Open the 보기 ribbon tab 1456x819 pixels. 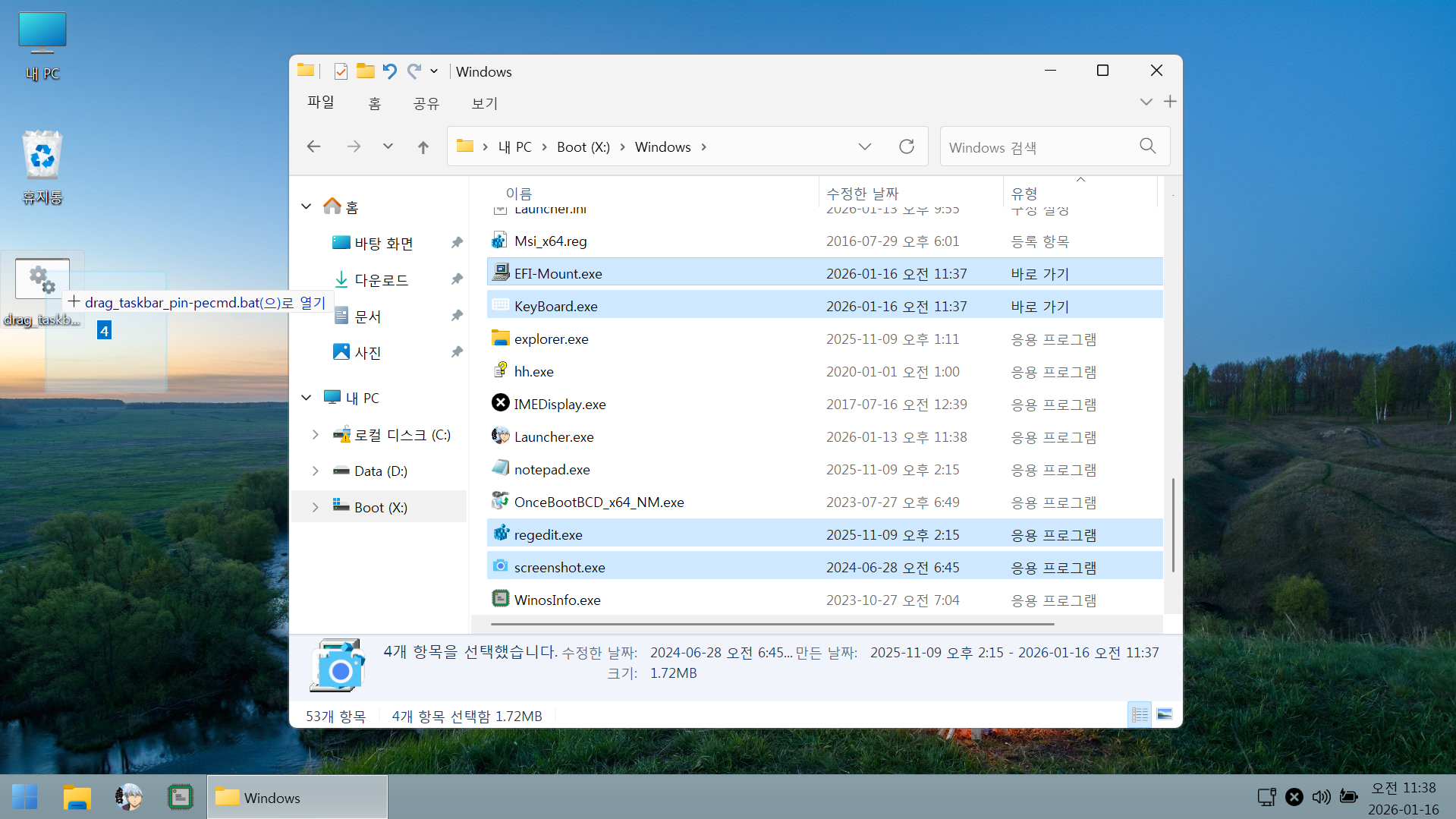click(x=484, y=103)
